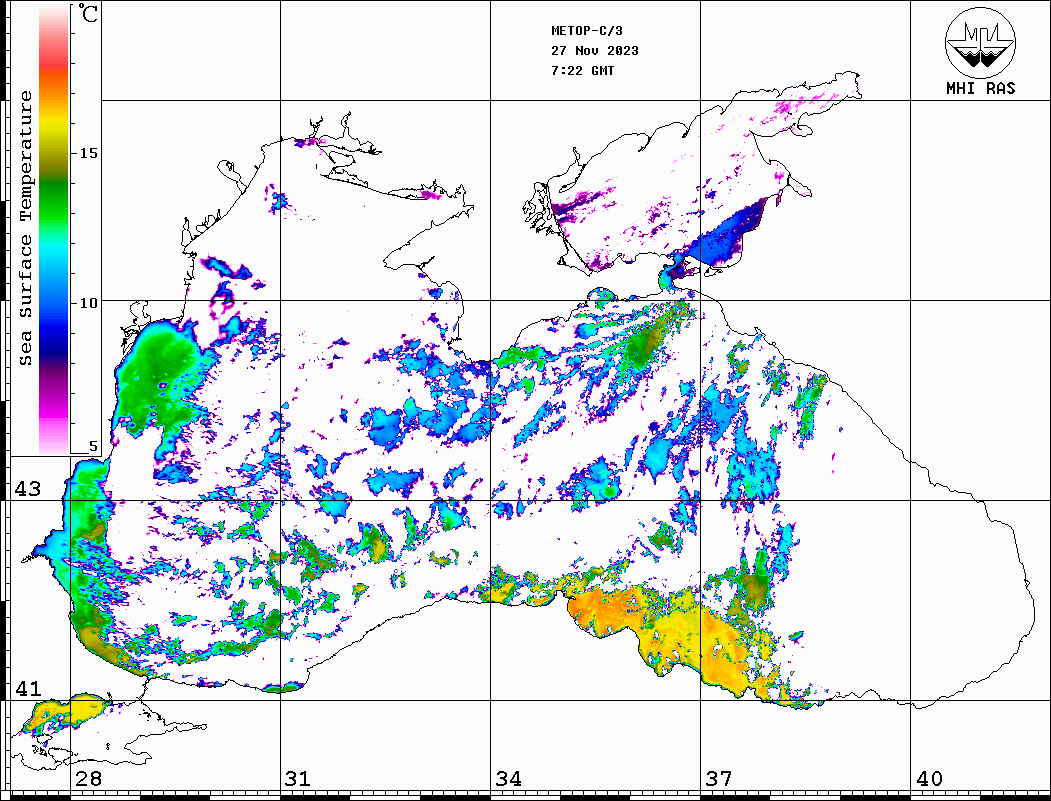
Task: Click latitude label '43'
Action: coord(28,489)
